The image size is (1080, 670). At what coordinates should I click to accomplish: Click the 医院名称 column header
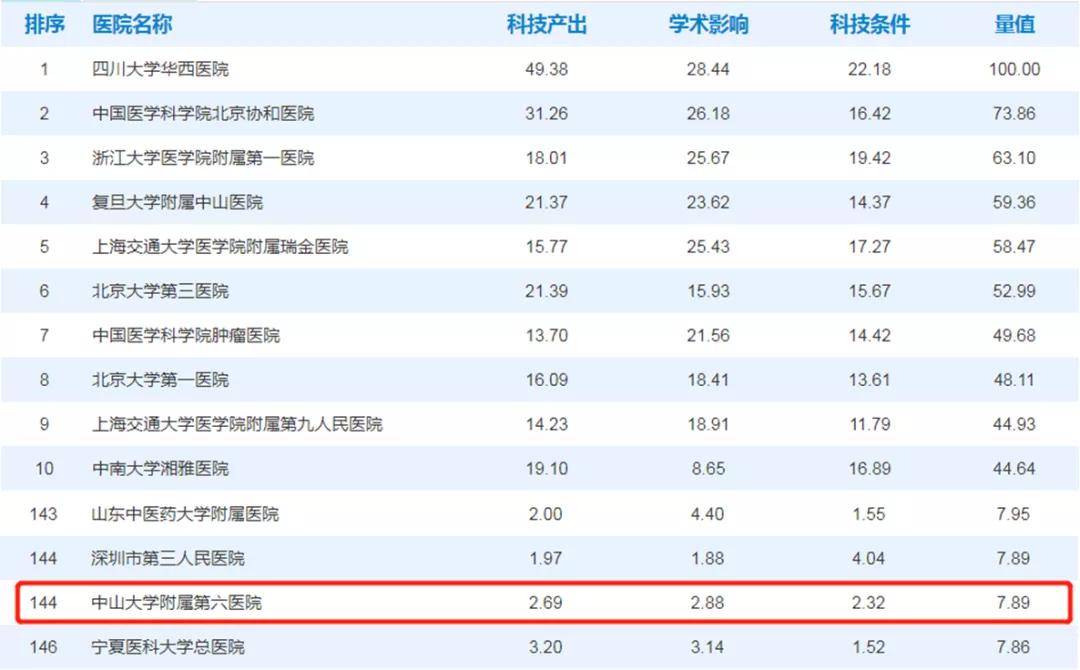132,25
